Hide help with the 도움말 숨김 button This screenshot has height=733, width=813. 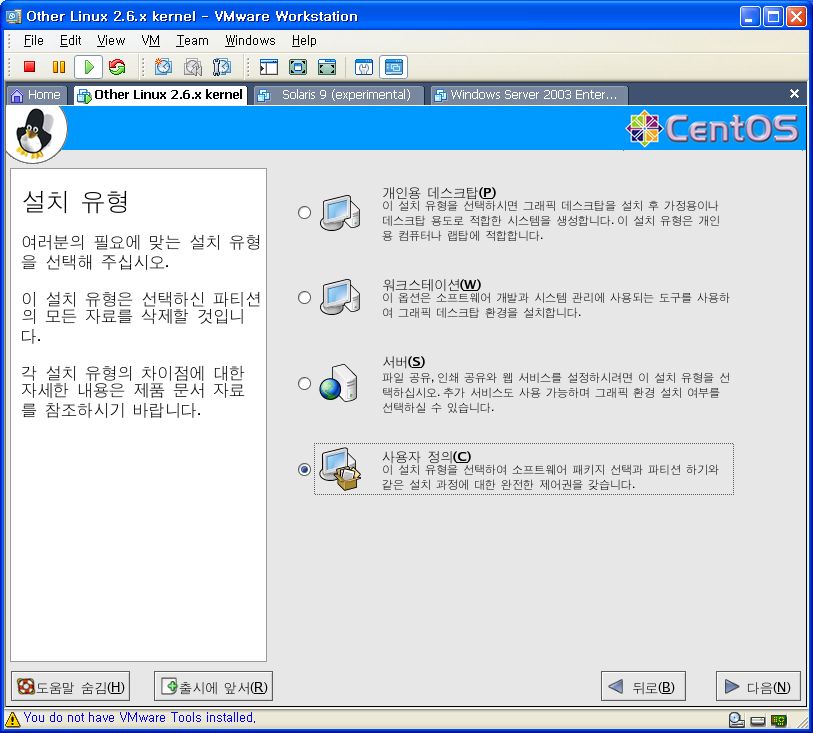tap(70, 687)
